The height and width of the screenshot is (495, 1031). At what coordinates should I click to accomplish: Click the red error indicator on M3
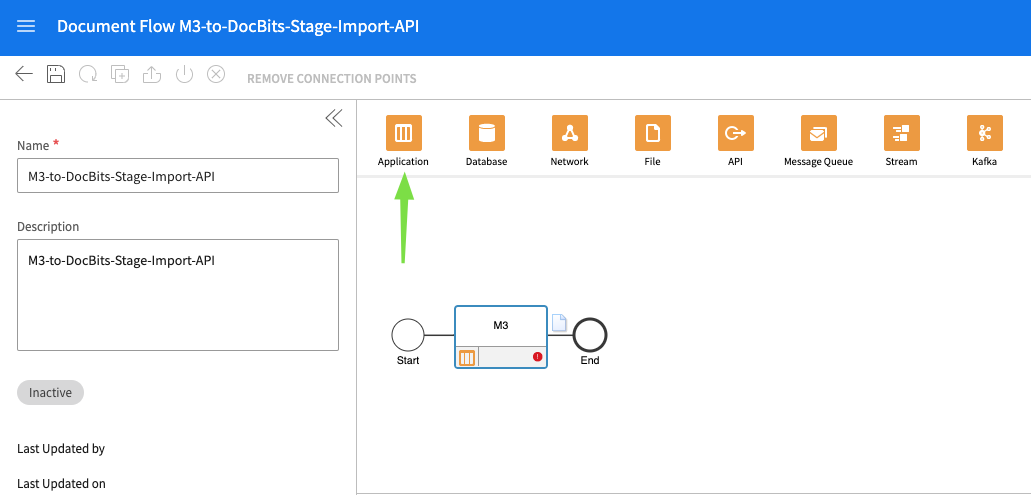click(x=538, y=357)
